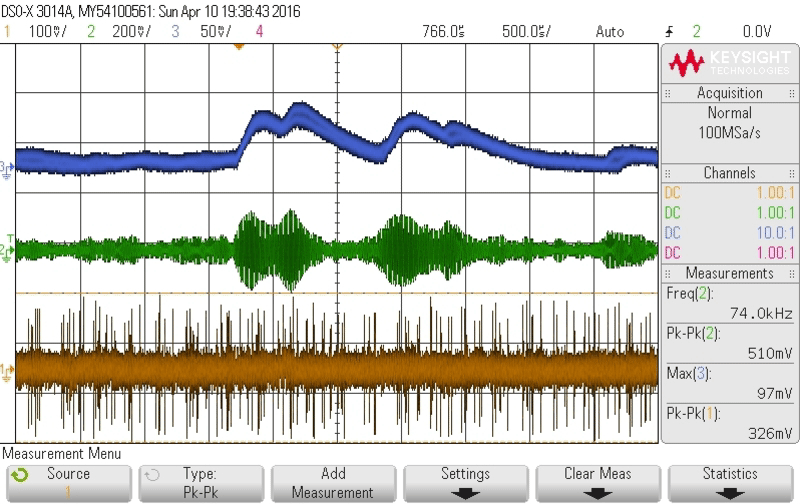Open the Acquisition panel header
The image size is (800, 504).
(x=730, y=93)
